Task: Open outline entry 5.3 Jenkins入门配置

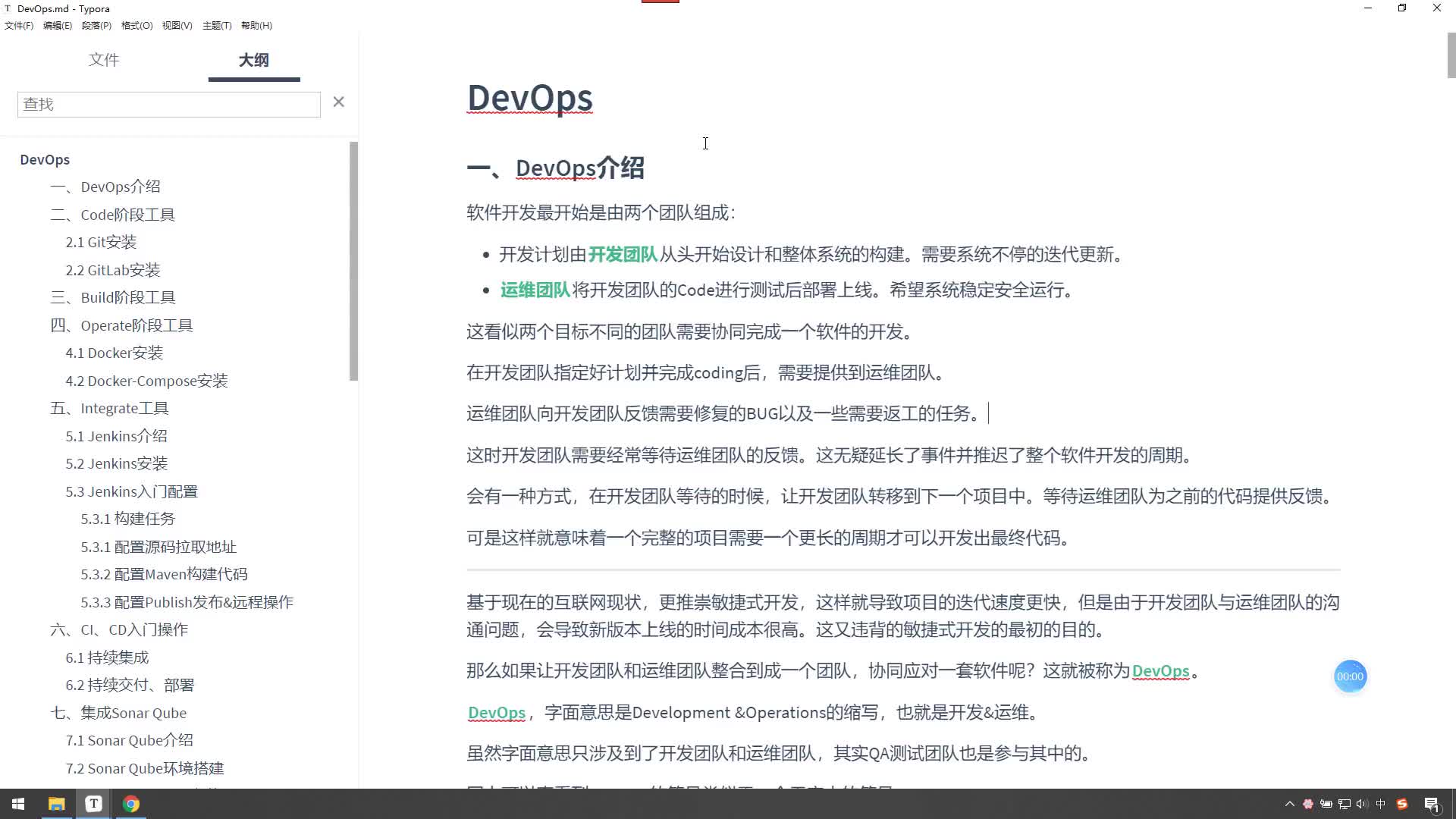Action: pos(131,491)
